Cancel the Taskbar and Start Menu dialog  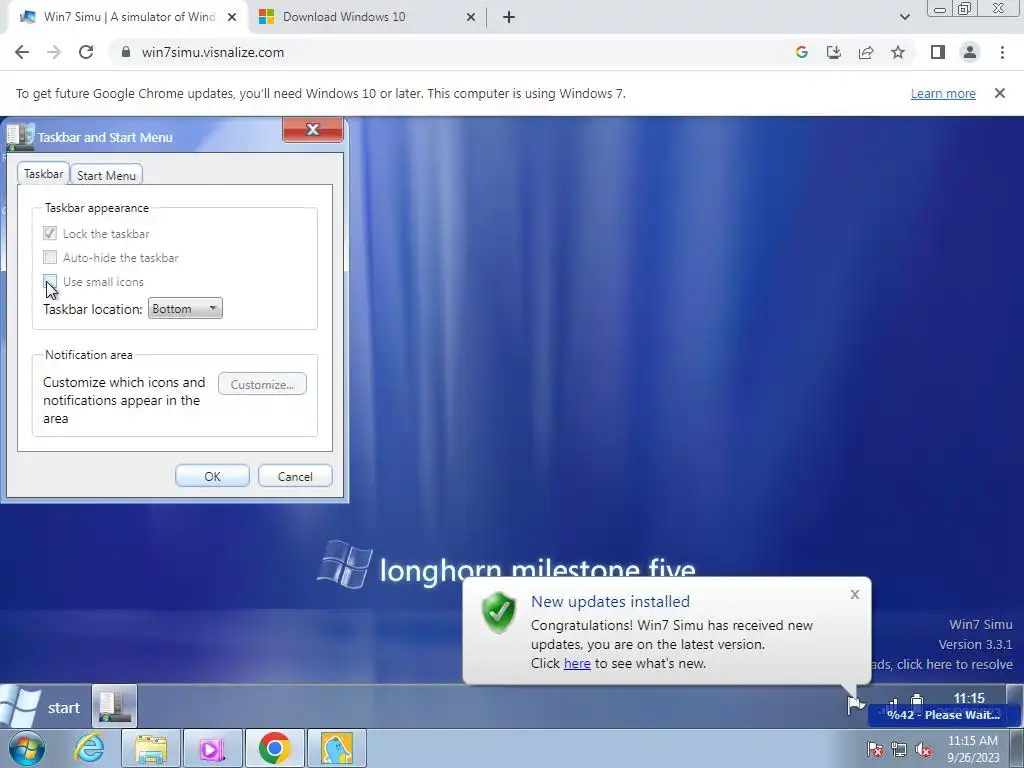[295, 476]
